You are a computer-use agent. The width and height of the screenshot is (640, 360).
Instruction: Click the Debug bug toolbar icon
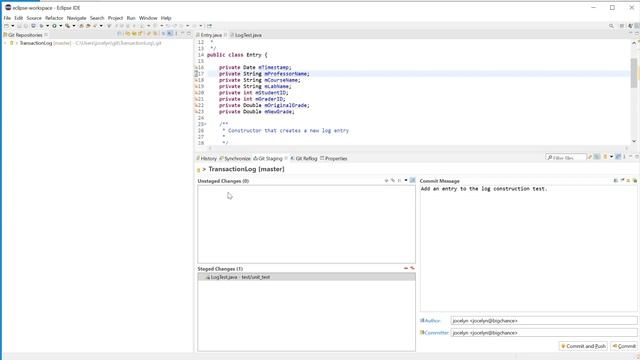pos(41,26)
